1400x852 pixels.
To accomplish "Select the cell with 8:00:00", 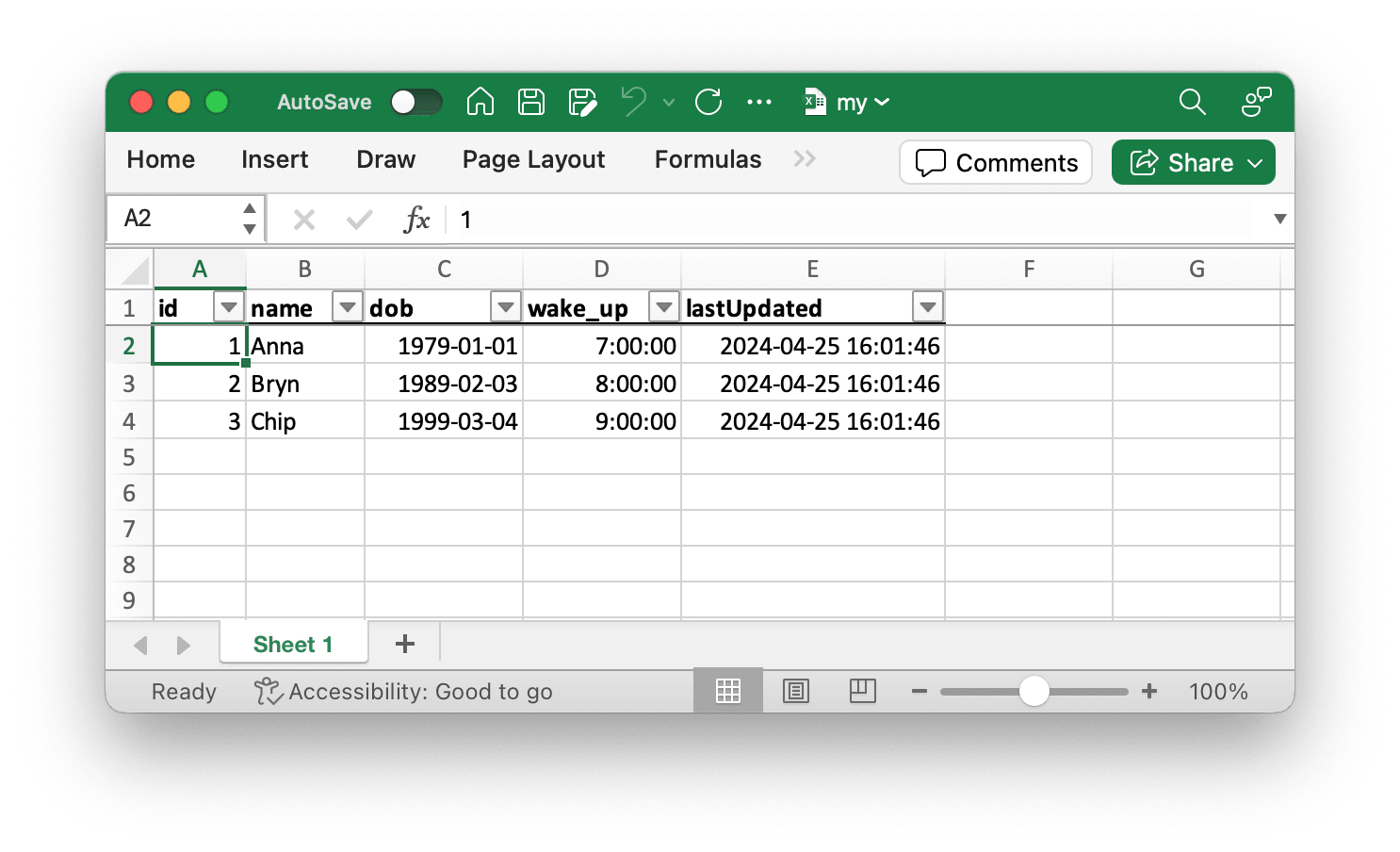I will click(x=602, y=384).
